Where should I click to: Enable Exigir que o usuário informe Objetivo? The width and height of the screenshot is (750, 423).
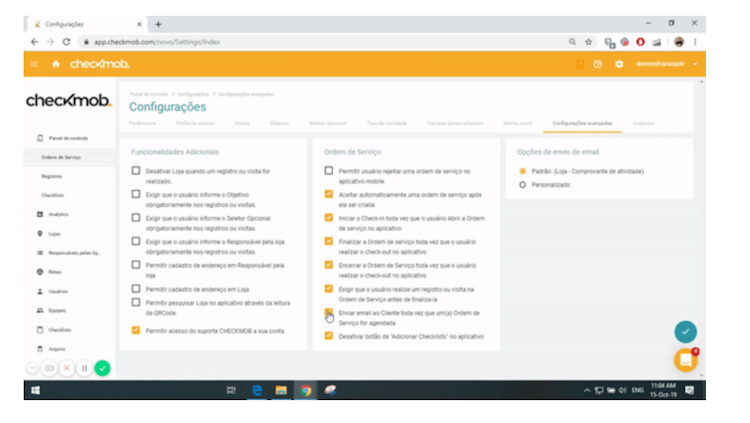pos(136,194)
